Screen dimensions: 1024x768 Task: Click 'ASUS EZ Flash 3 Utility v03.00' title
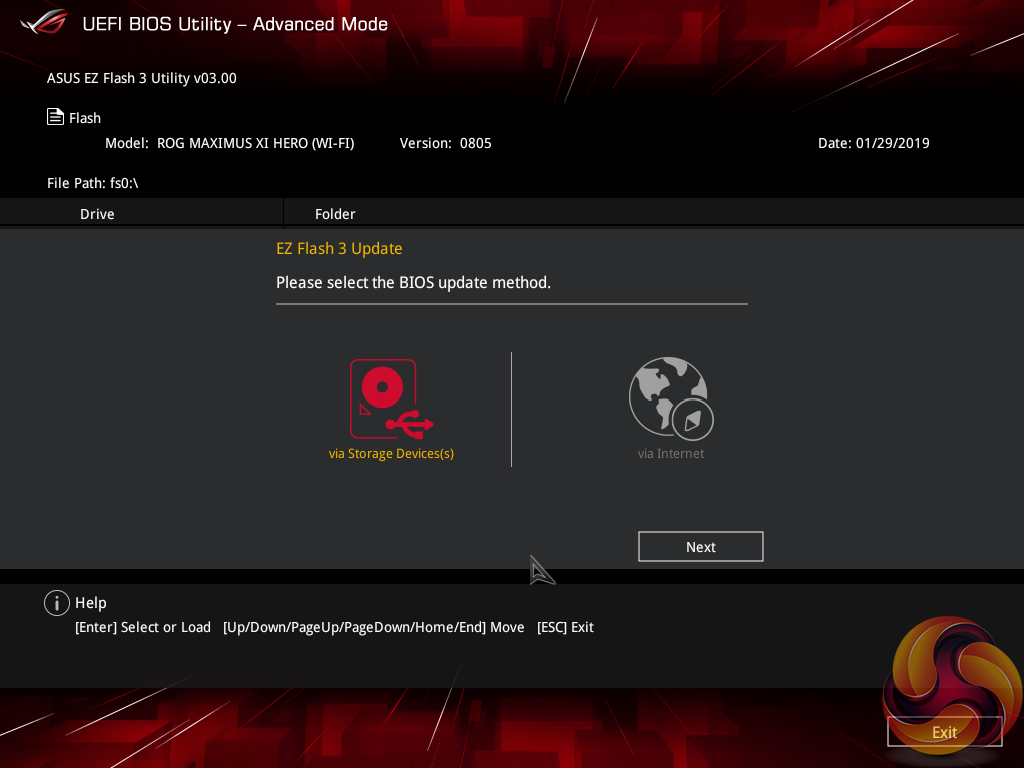coord(142,78)
